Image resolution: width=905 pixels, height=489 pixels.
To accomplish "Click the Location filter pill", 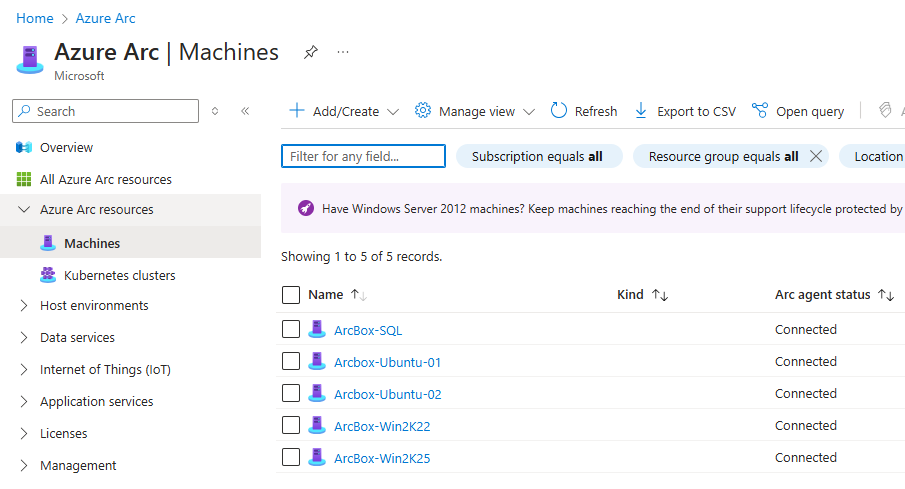I will point(872,156).
